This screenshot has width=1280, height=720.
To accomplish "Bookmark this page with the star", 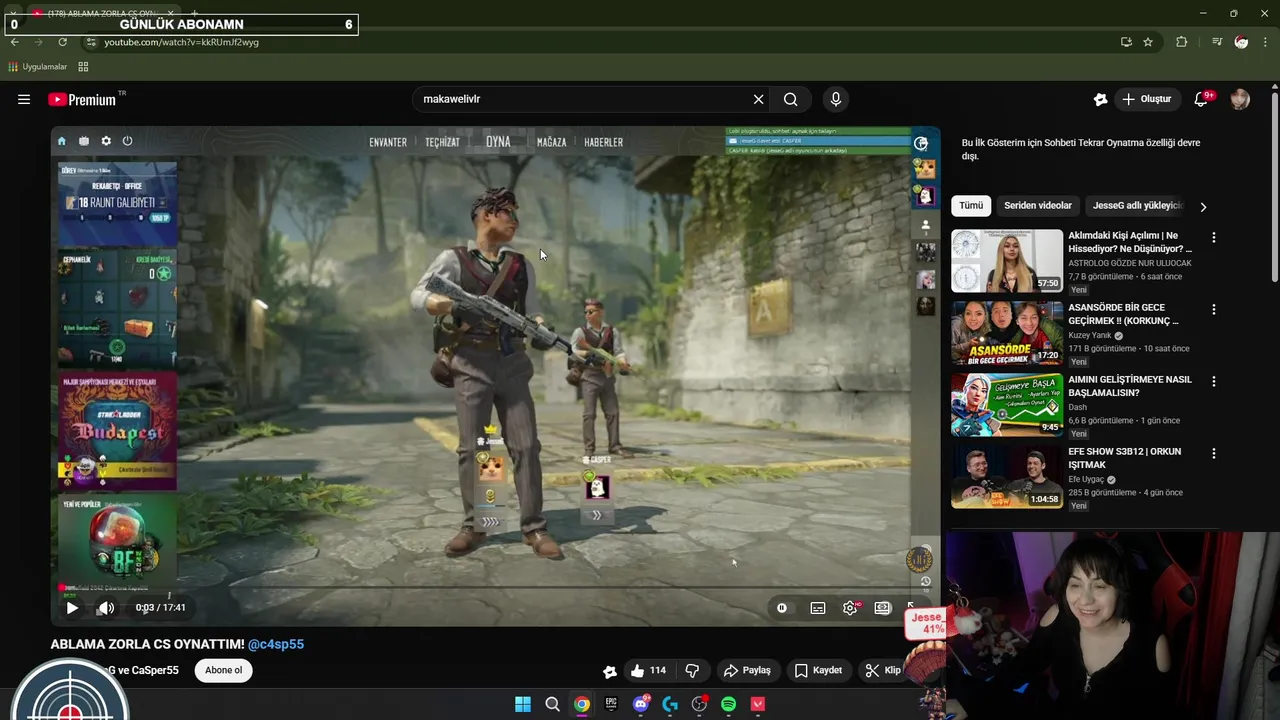I will (x=1148, y=42).
